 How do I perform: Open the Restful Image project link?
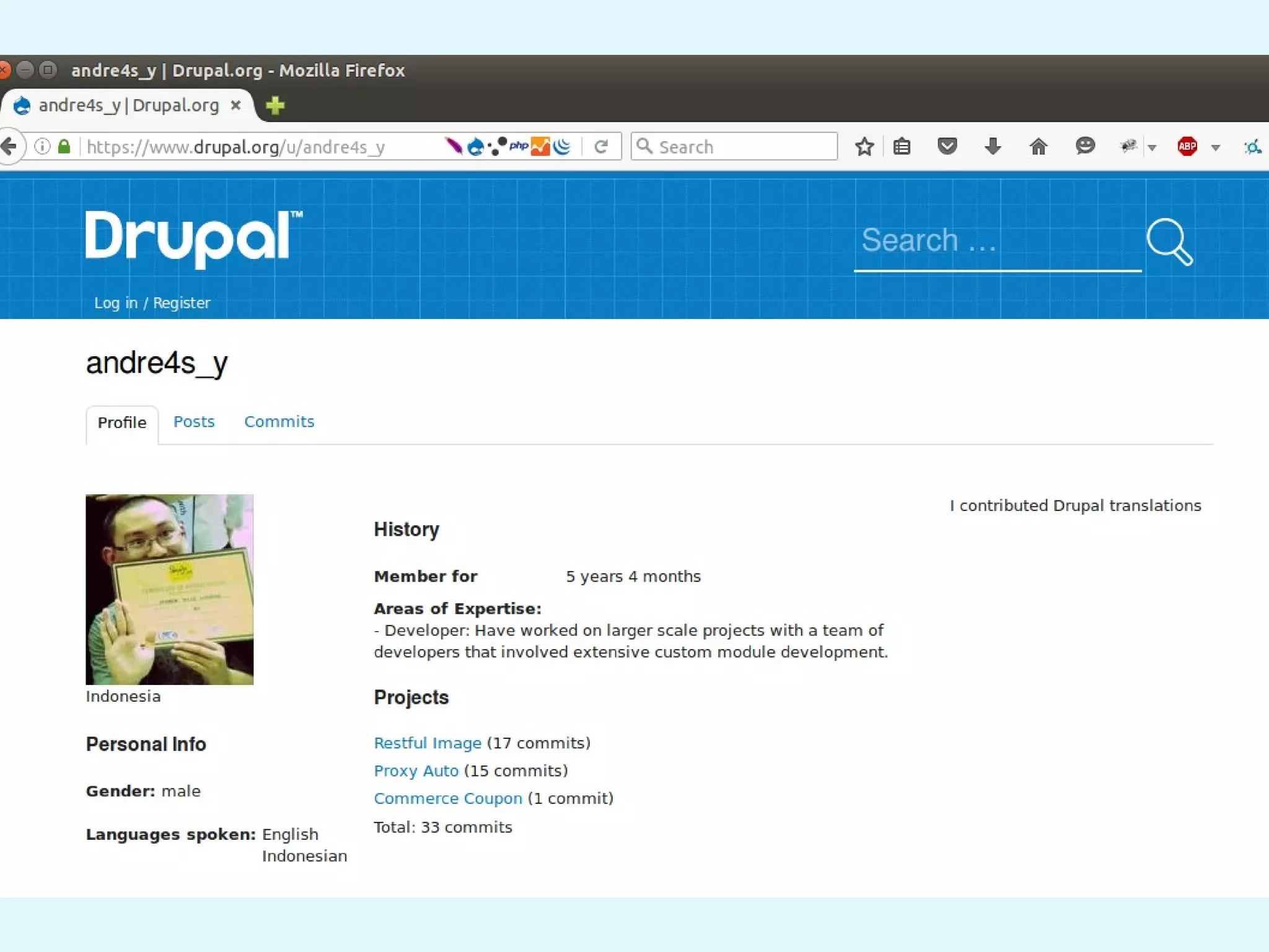[x=428, y=743]
